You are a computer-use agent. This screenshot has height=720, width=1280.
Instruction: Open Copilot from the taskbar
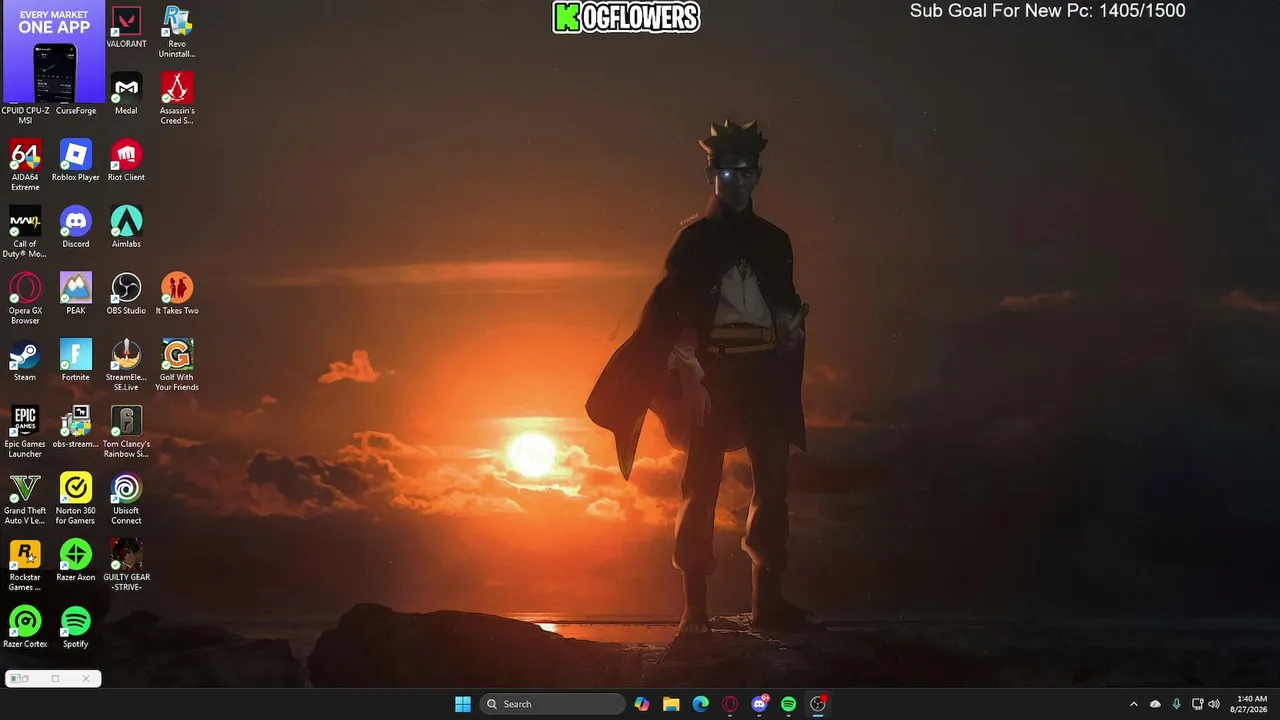[x=642, y=704]
